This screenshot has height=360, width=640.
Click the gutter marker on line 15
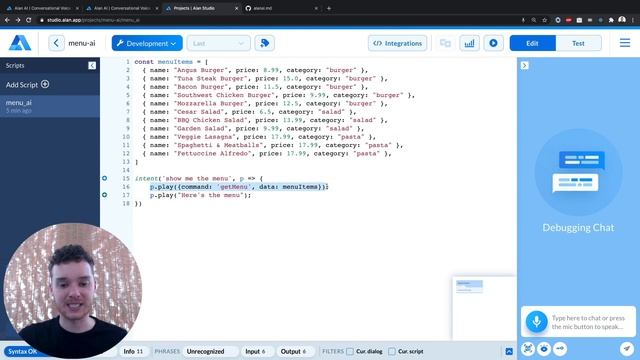pyautogui.click(x=104, y=178)
